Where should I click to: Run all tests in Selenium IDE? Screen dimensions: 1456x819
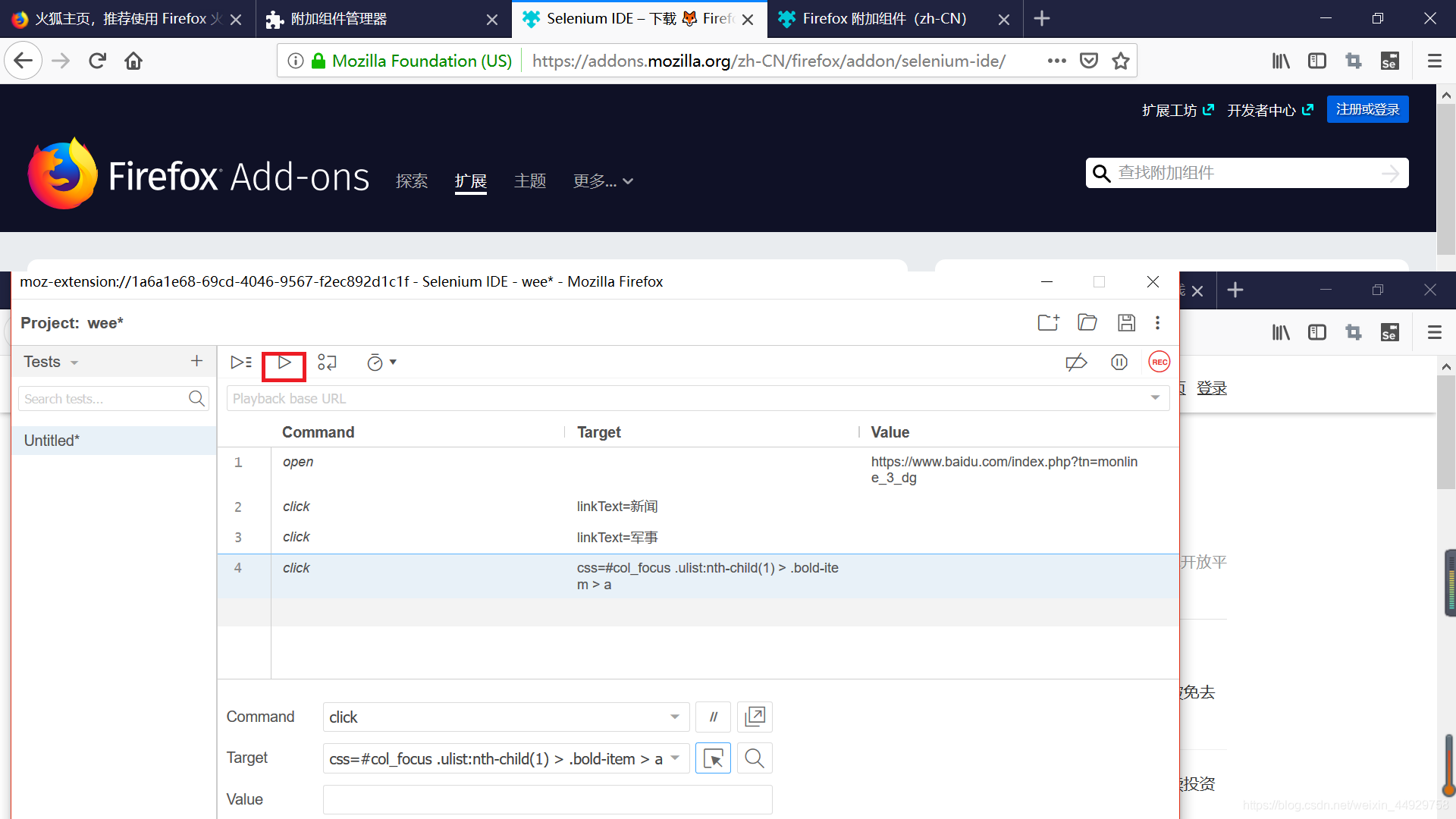tap(241, 362)
